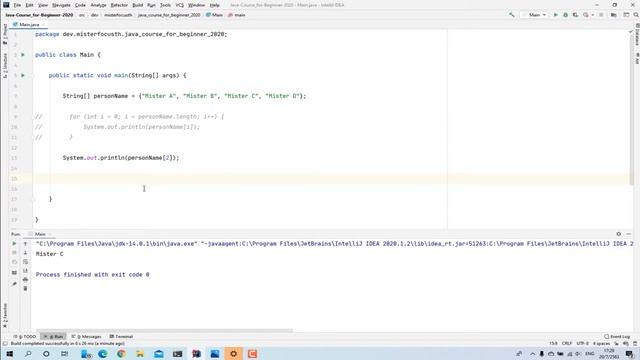640x360 pixels.
Task: Click the run gutter arrow beside main method
Action: click(x=23, y=75)
